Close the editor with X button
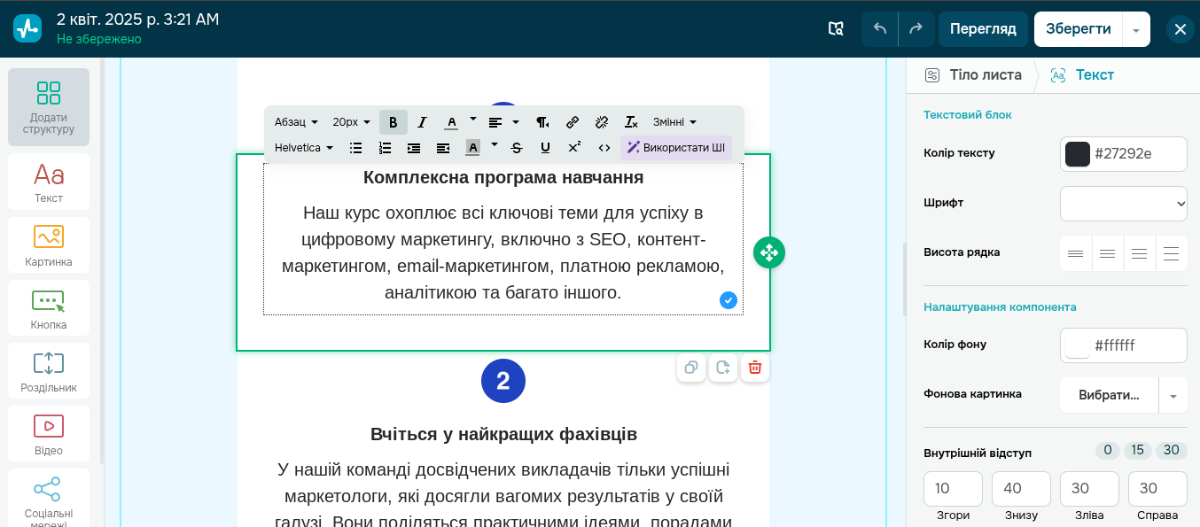The width and height of the screenshot is (1200, 527). tap(1180, 29)
